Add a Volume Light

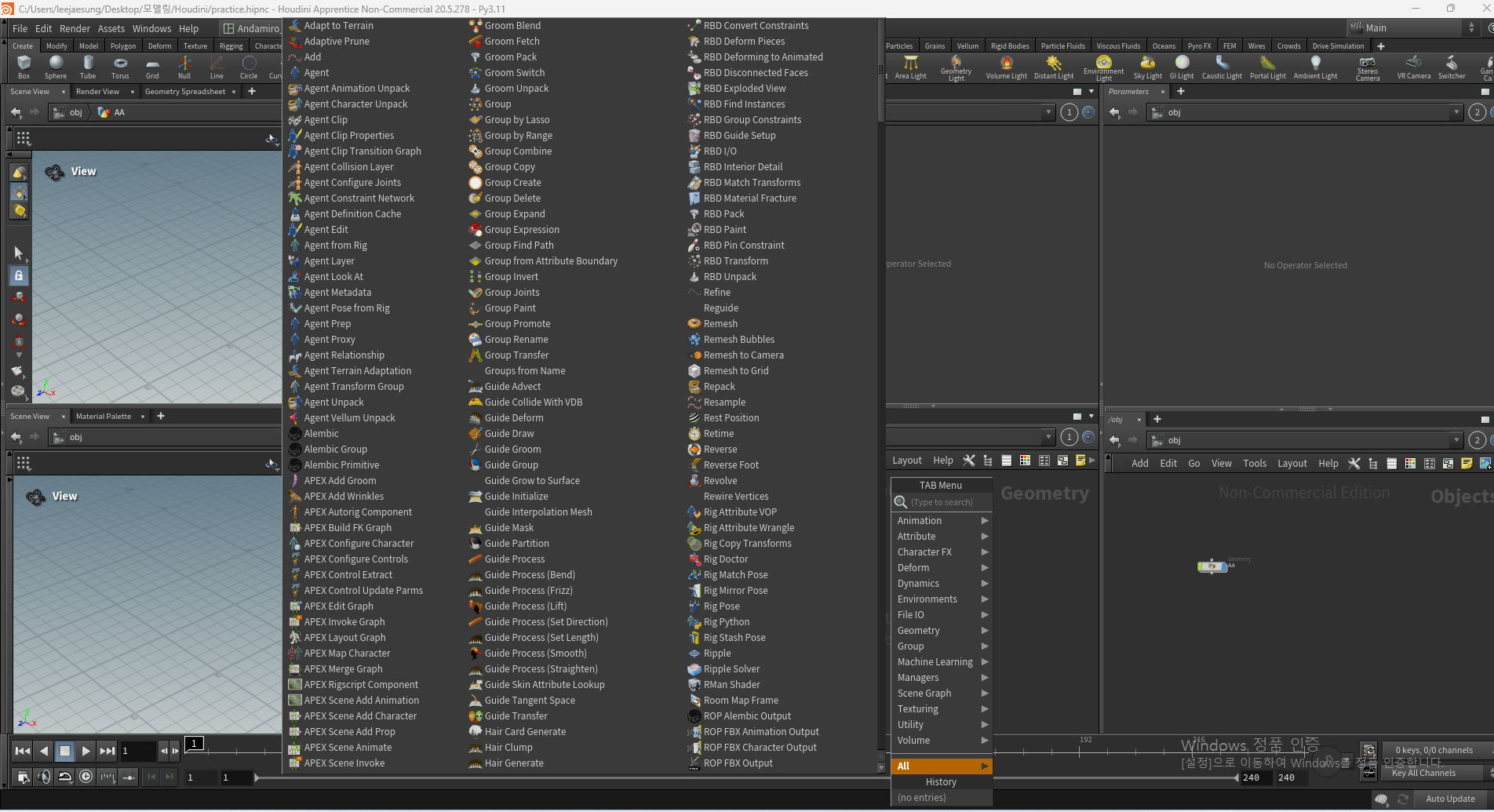pyautogui.click(x=1006, y=67)
